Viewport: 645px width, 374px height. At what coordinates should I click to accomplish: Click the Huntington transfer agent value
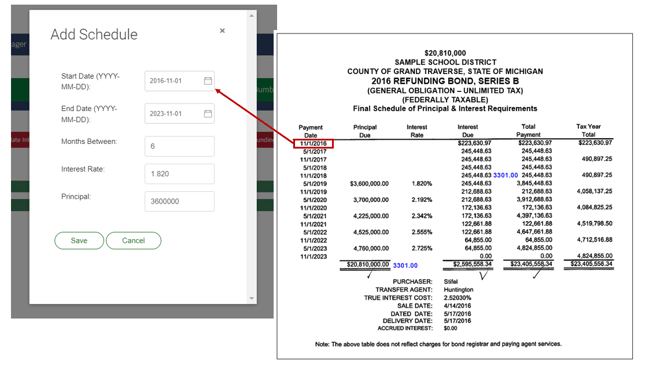click(458, 290)
